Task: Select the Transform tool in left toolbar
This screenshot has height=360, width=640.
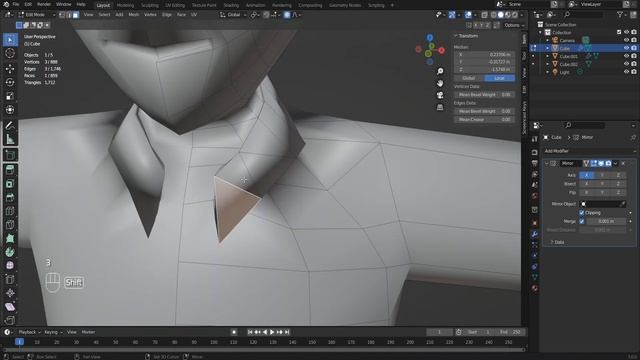Action: pos(10,110)
